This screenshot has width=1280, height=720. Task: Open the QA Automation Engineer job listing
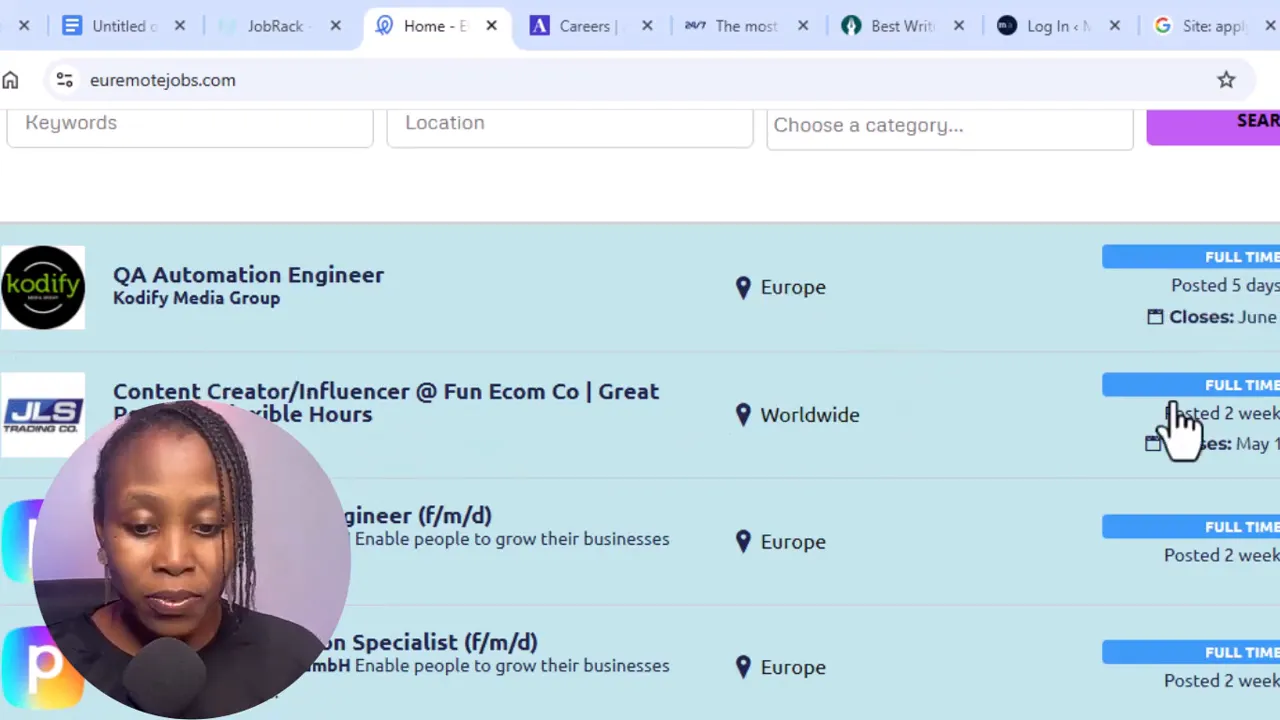pos(248,275)
